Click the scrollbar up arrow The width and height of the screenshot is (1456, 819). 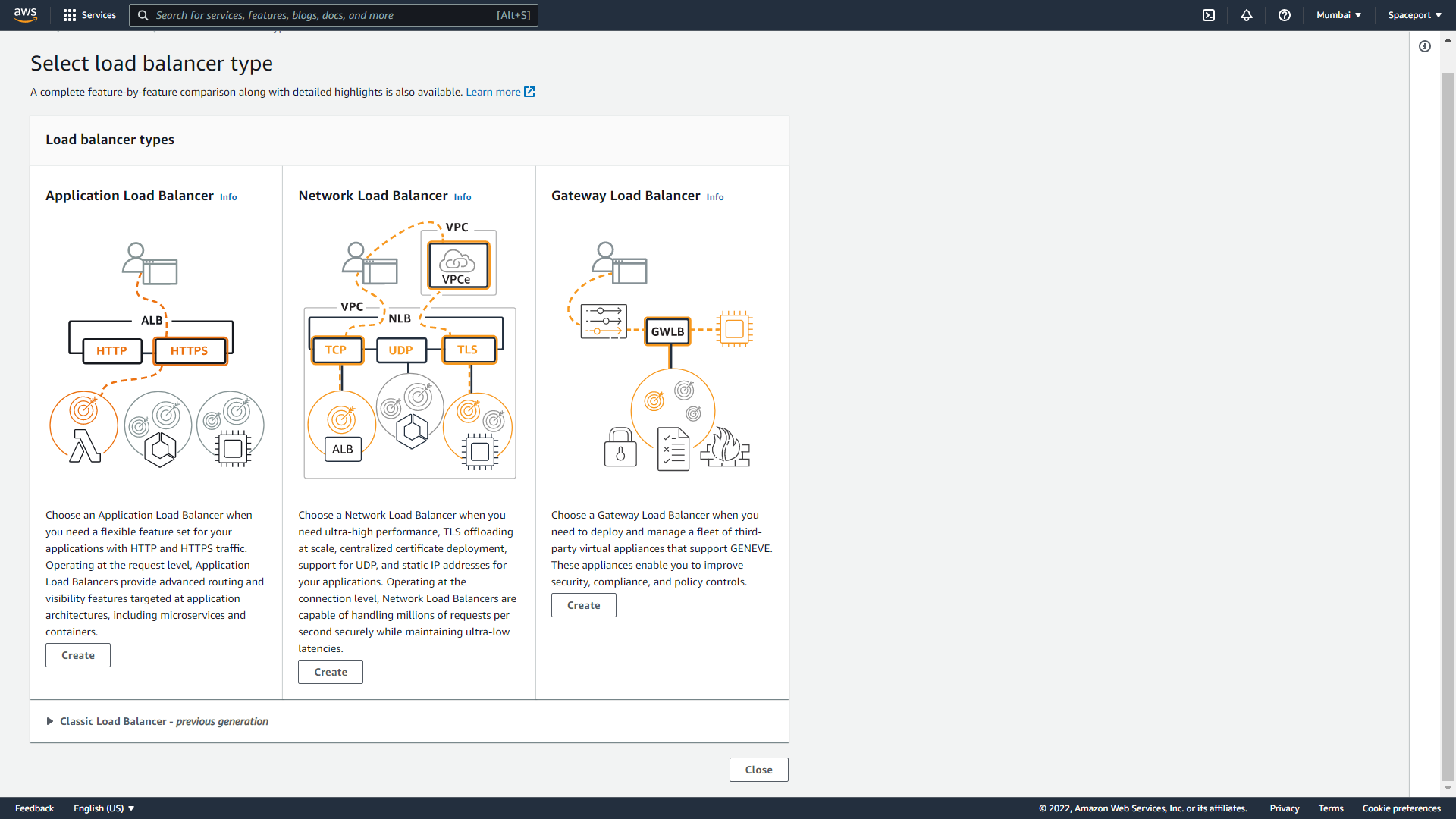[x=1448, y=39]
